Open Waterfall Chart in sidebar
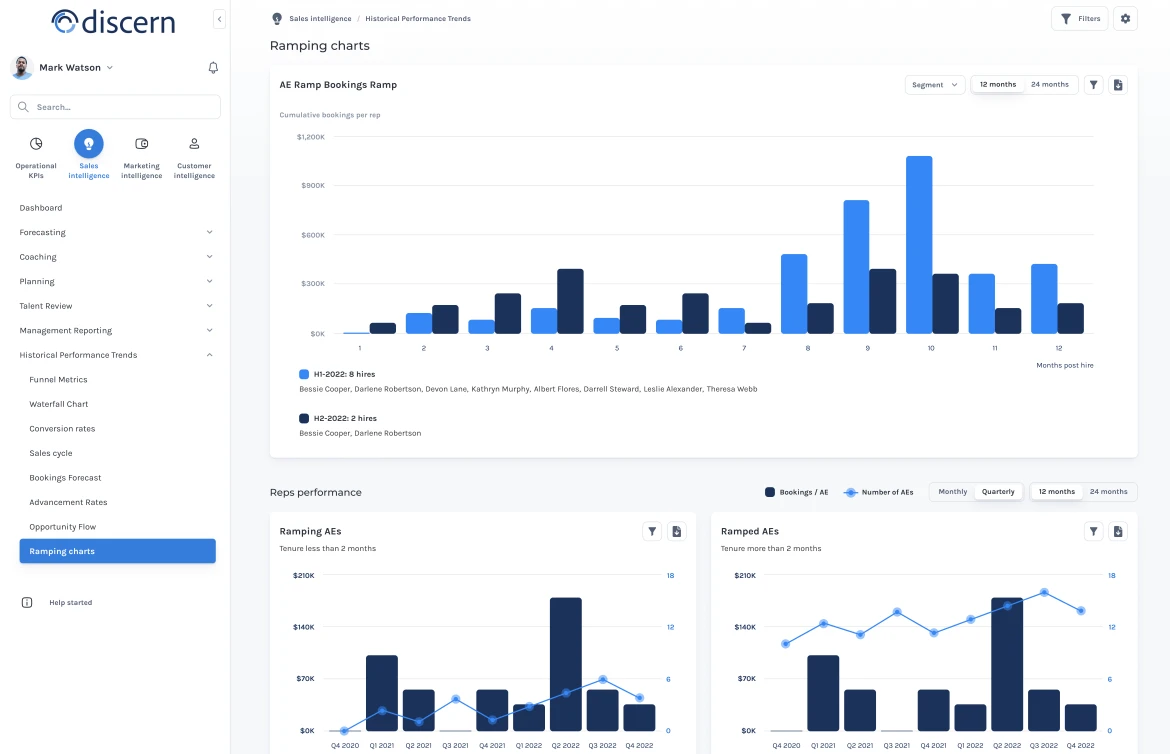The width and height of the screenshot is (1170, 754). 59,404
